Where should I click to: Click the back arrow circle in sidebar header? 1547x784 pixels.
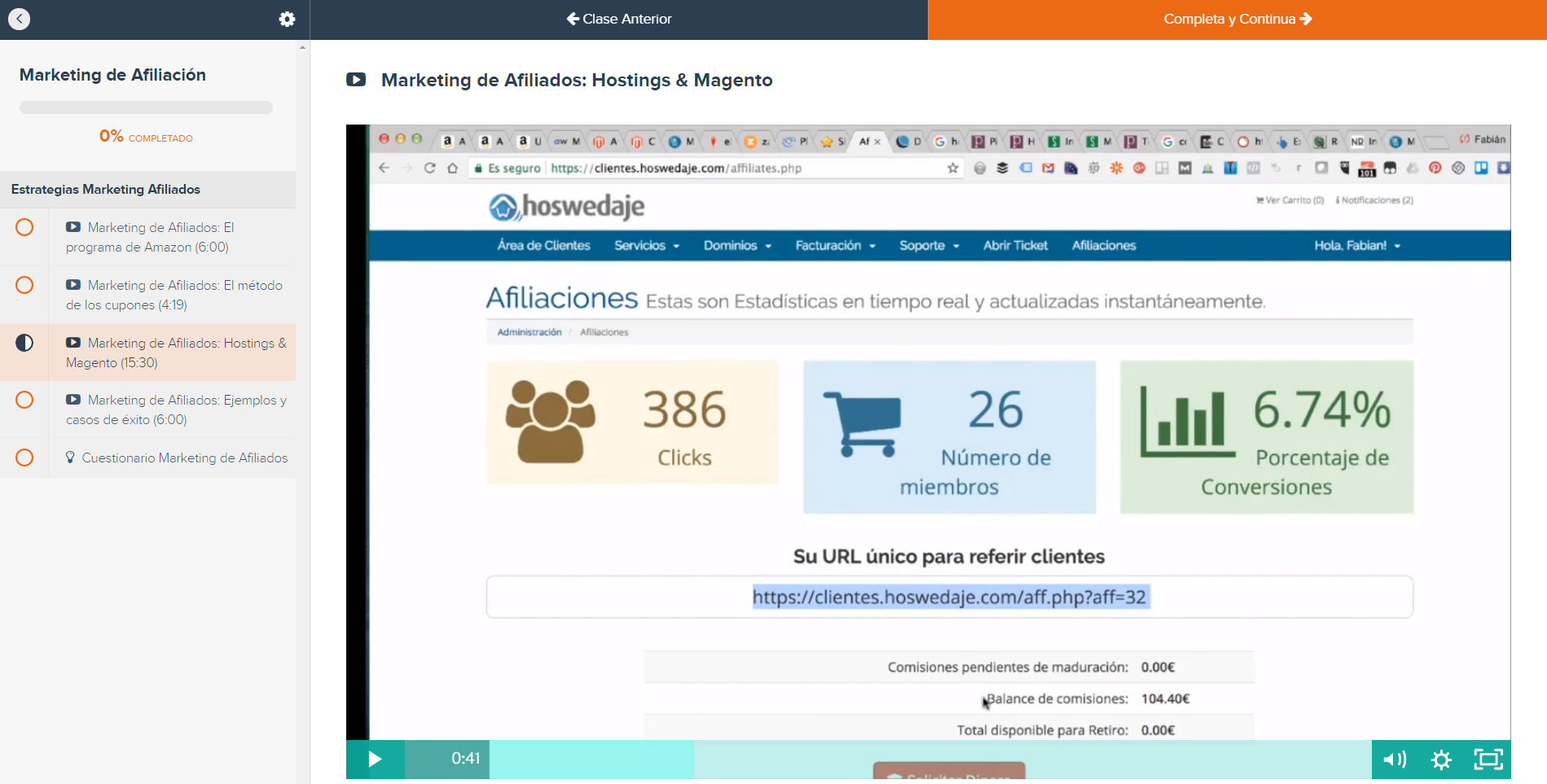click(19, 19)
